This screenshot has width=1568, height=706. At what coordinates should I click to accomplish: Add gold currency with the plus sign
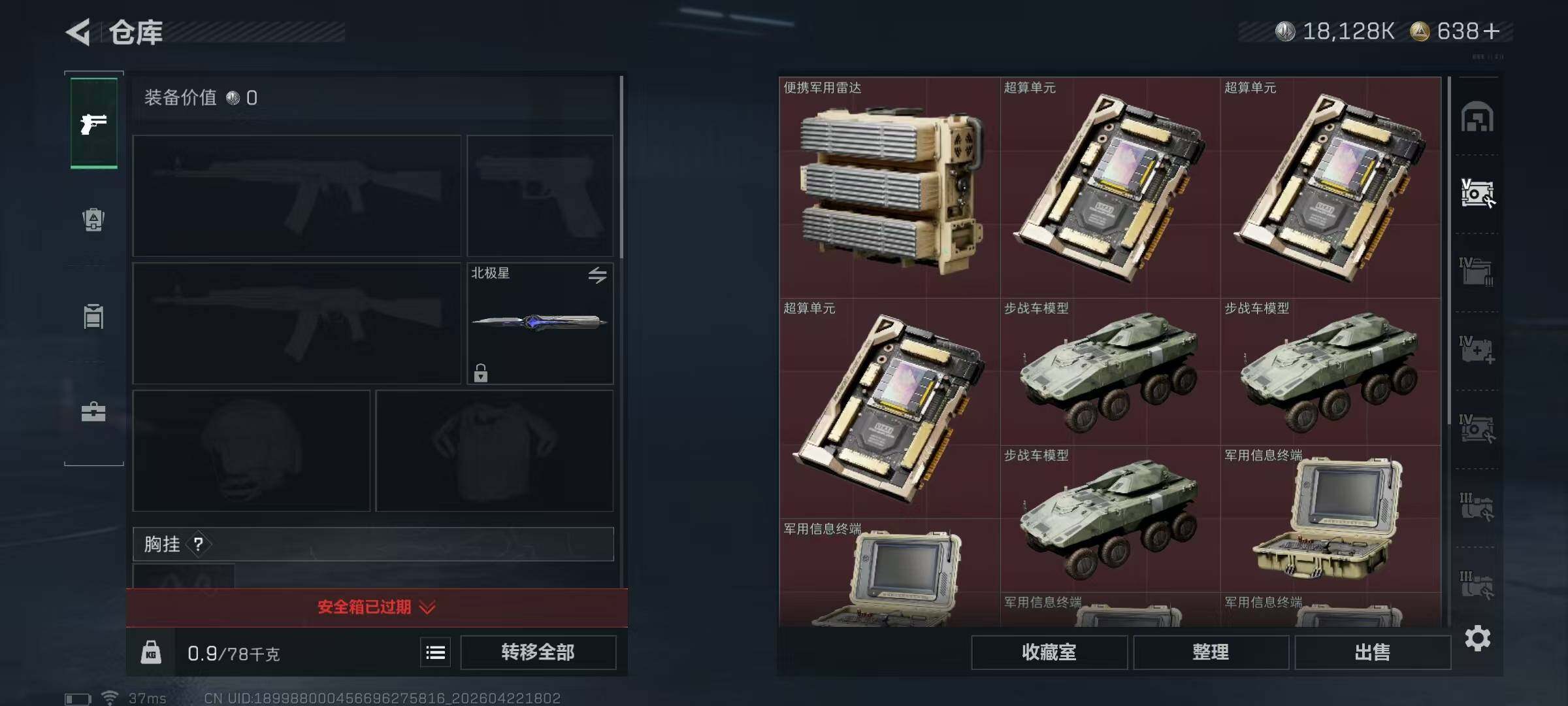tap(1492, 31)
